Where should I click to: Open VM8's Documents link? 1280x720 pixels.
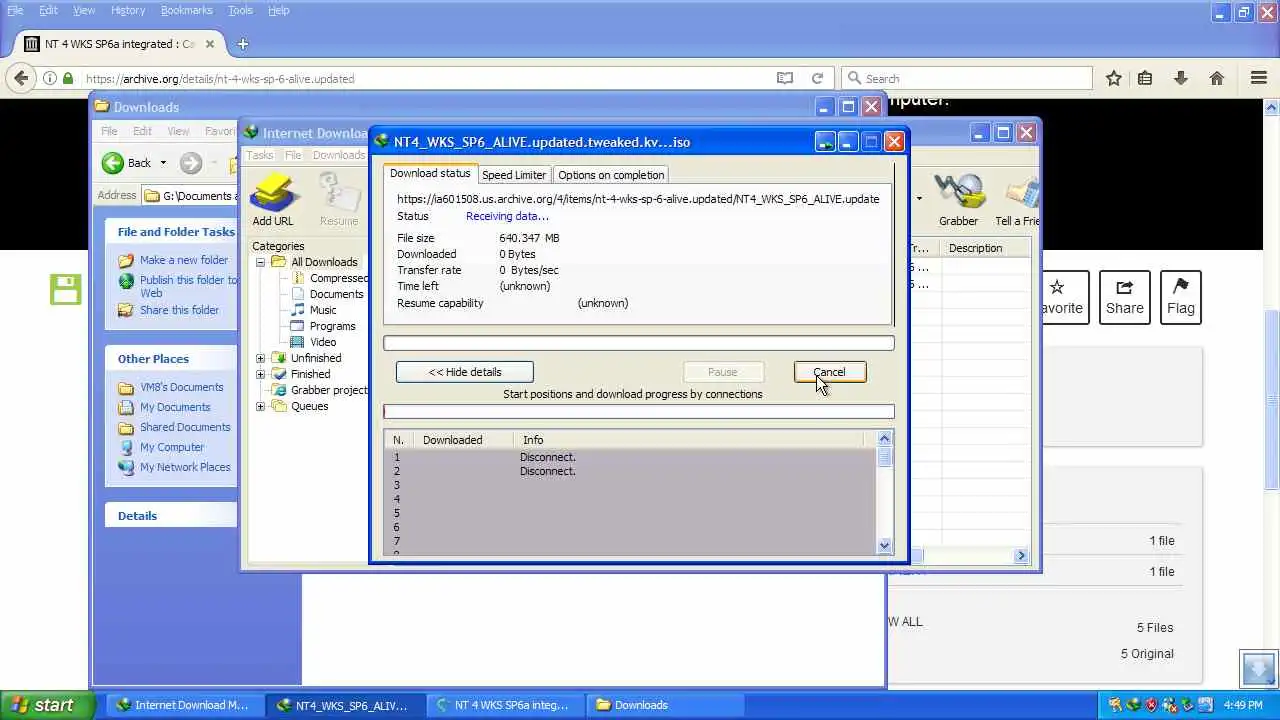(181, 387)
